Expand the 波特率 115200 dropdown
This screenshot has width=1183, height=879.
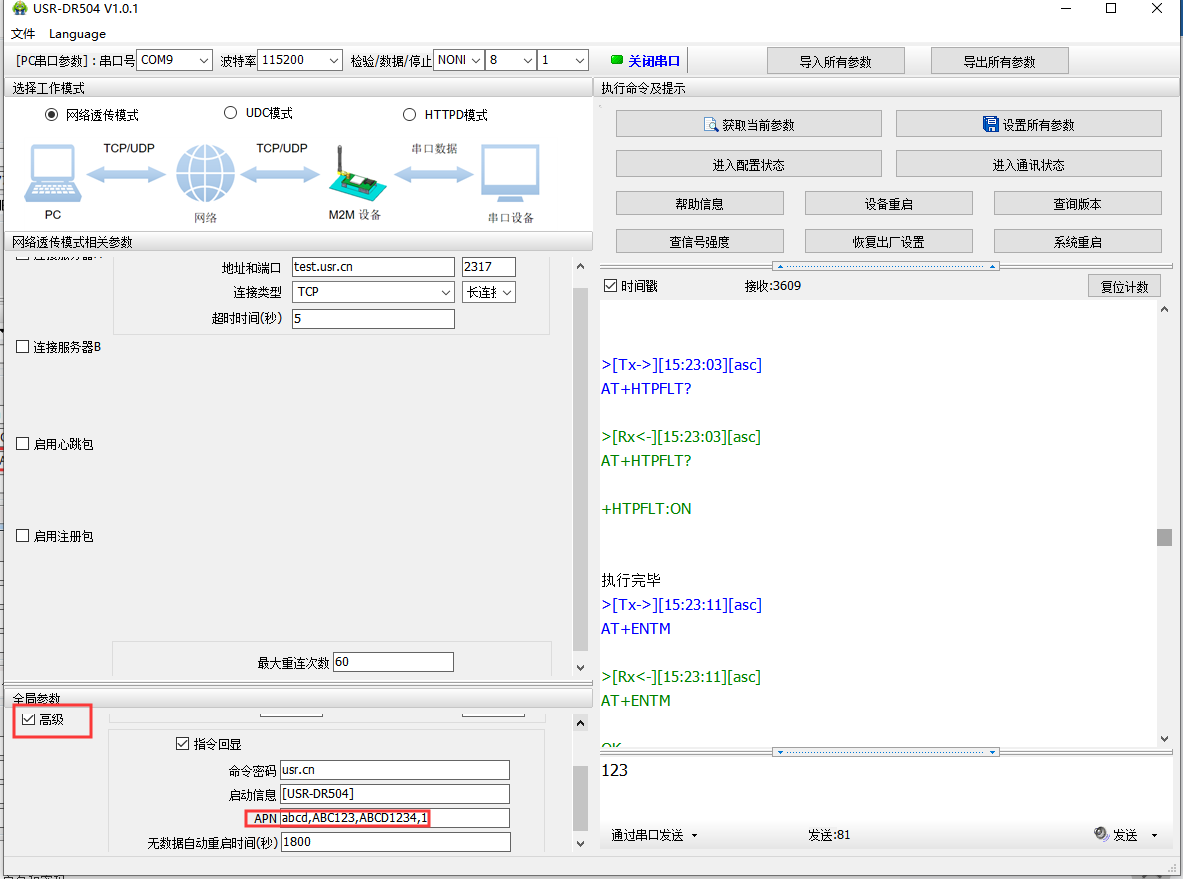pyautogui.click(x=300, y=60)
